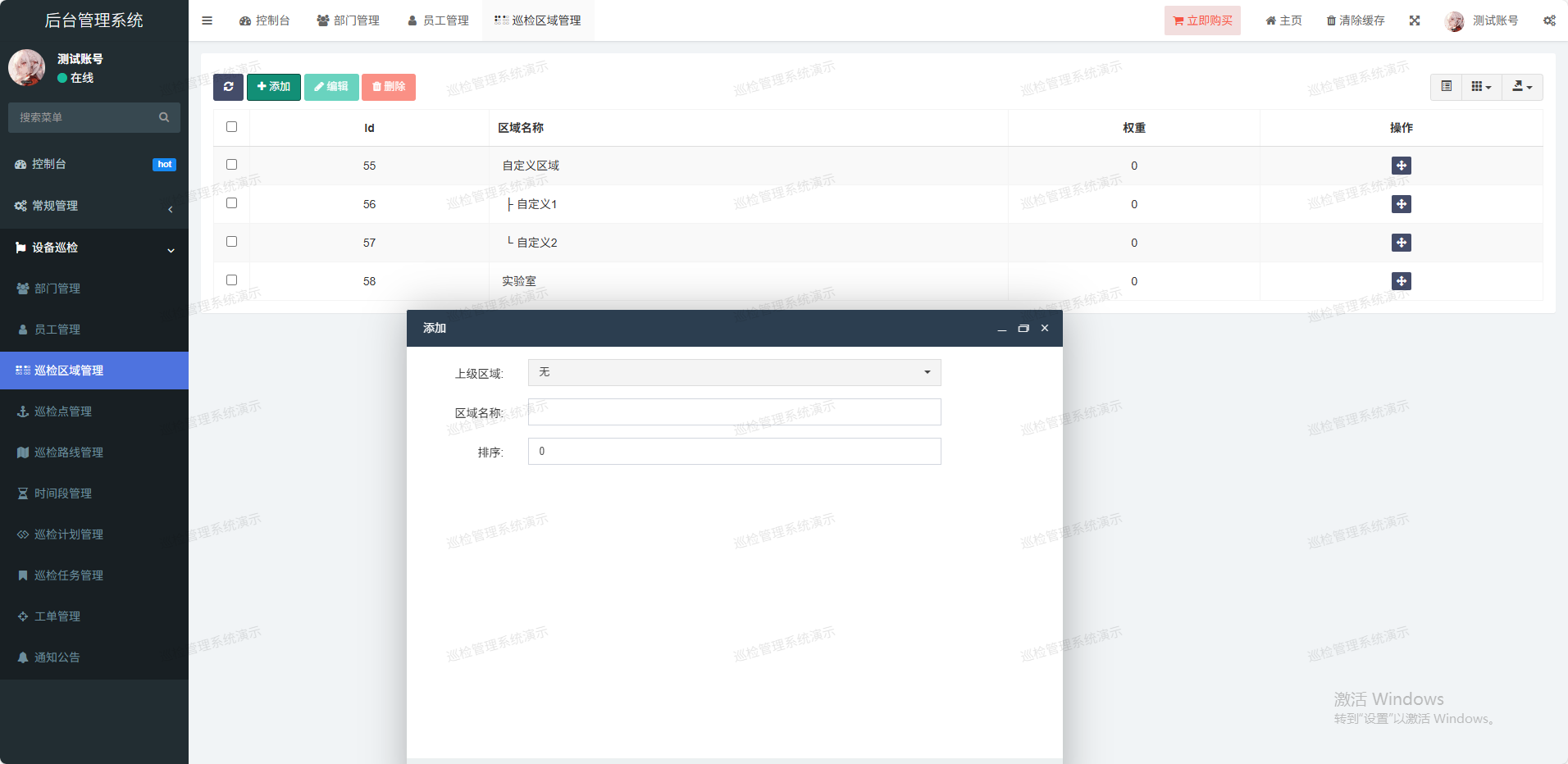This screenshot has height=764, width=1568.
Task: Check the checkbox for row Id 55
Action: pos(231,165)
